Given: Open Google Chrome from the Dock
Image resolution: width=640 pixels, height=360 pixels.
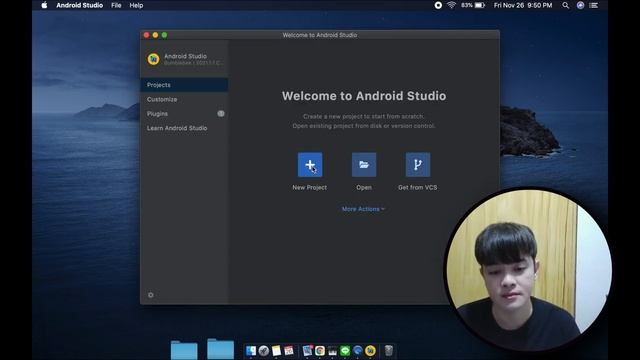Looking at the screenshot, I should tap(320, 351).
